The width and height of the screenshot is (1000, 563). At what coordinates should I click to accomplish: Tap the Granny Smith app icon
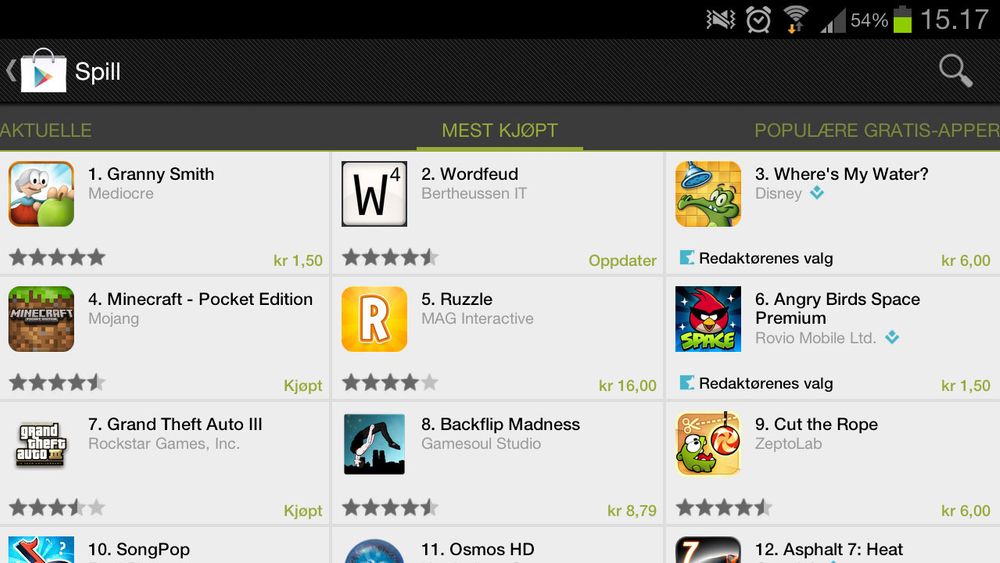pyautogui.click(x=41, y=194)
